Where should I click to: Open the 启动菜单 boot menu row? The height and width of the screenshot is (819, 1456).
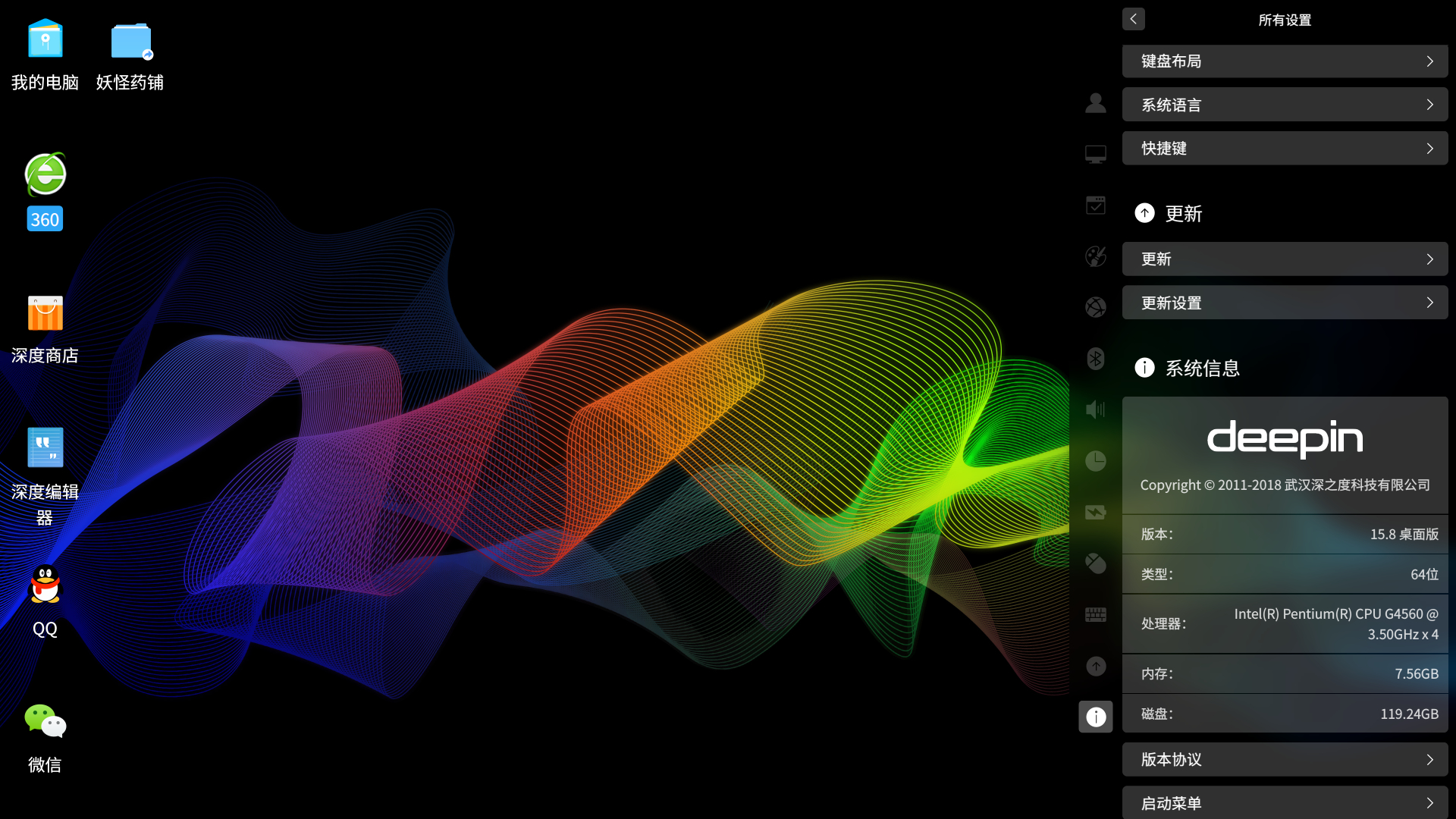(1285, 802)
